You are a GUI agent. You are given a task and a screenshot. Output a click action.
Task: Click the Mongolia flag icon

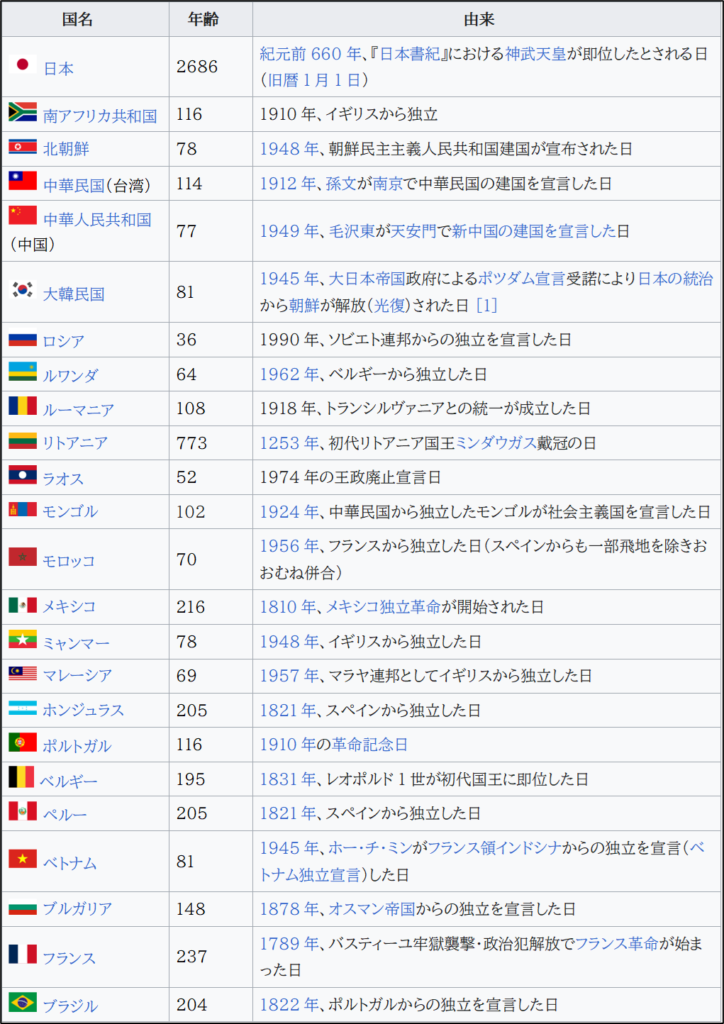(22, 510)
